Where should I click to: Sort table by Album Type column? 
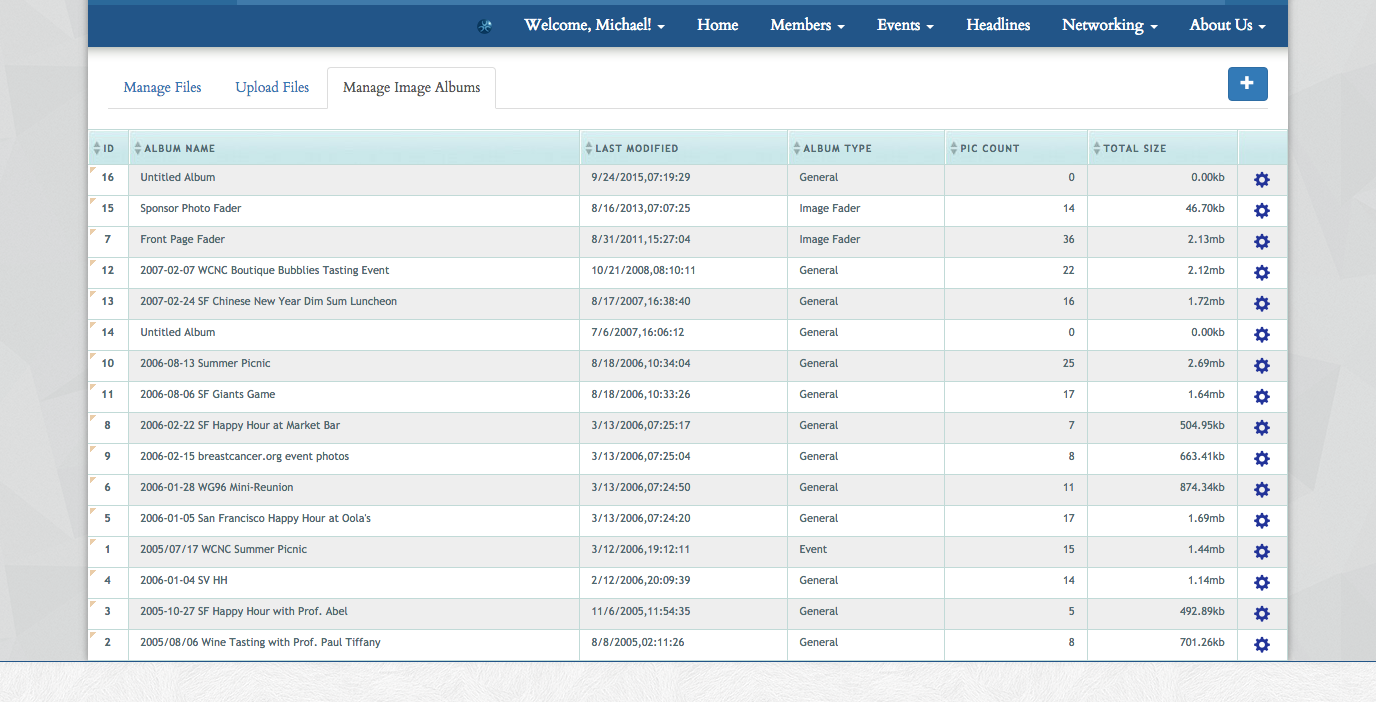866,148
